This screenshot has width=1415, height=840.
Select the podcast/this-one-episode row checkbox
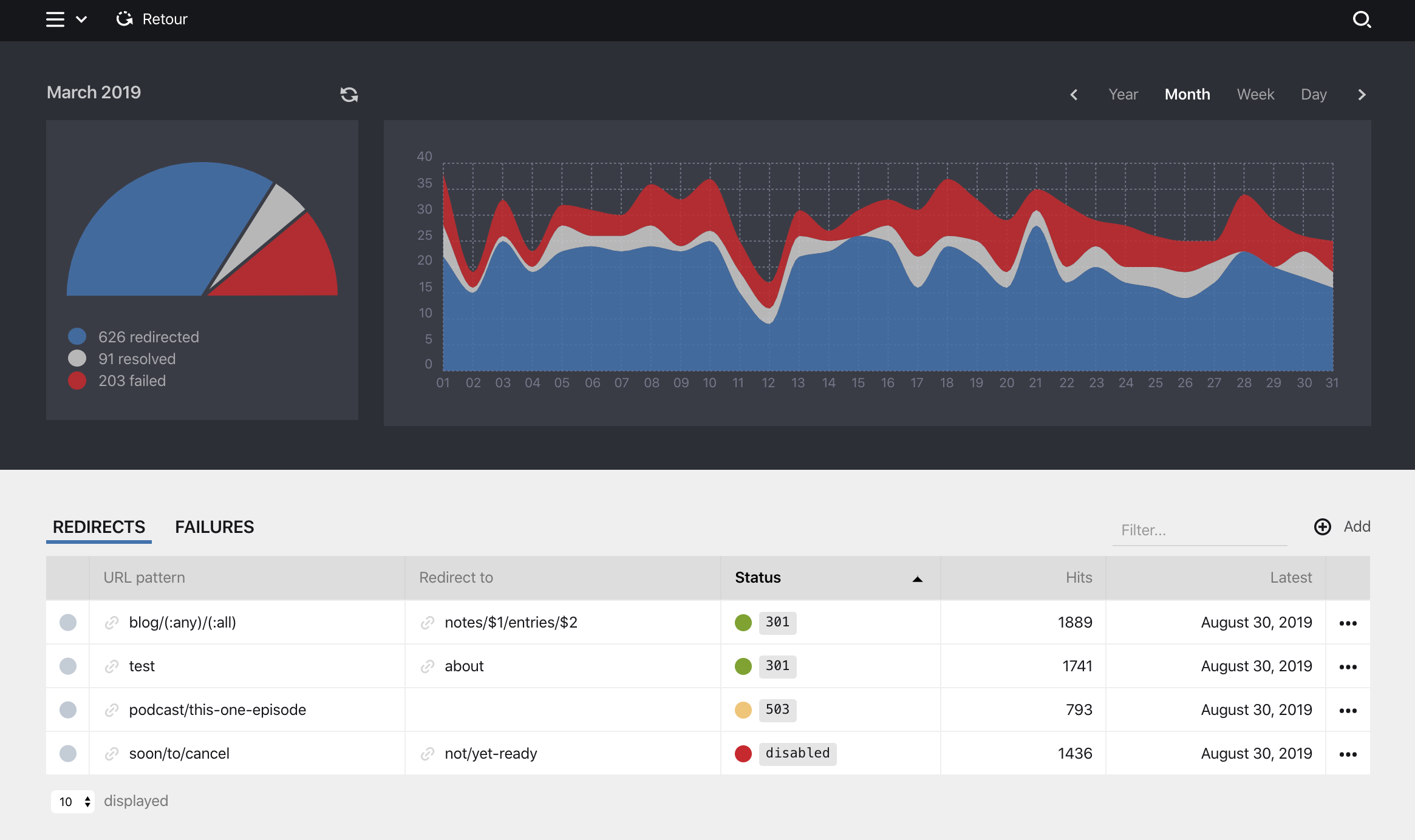coord(68,710)
